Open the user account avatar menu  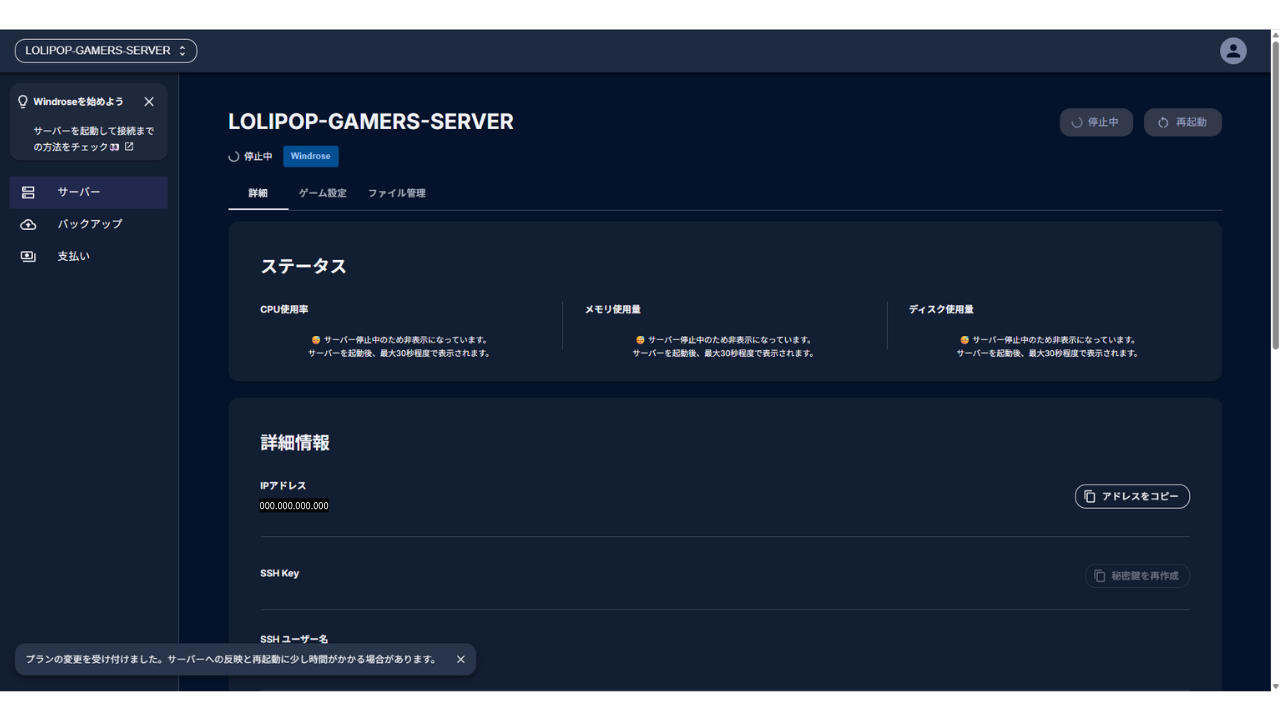click(1233, 51)
